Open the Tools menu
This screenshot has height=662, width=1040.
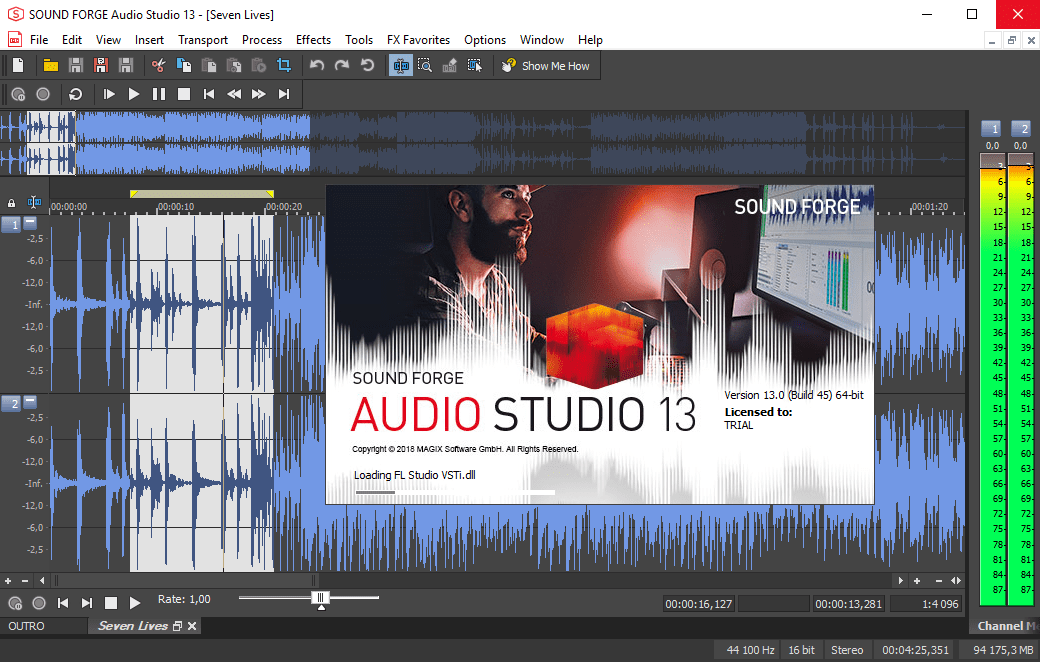click(359, 40)
